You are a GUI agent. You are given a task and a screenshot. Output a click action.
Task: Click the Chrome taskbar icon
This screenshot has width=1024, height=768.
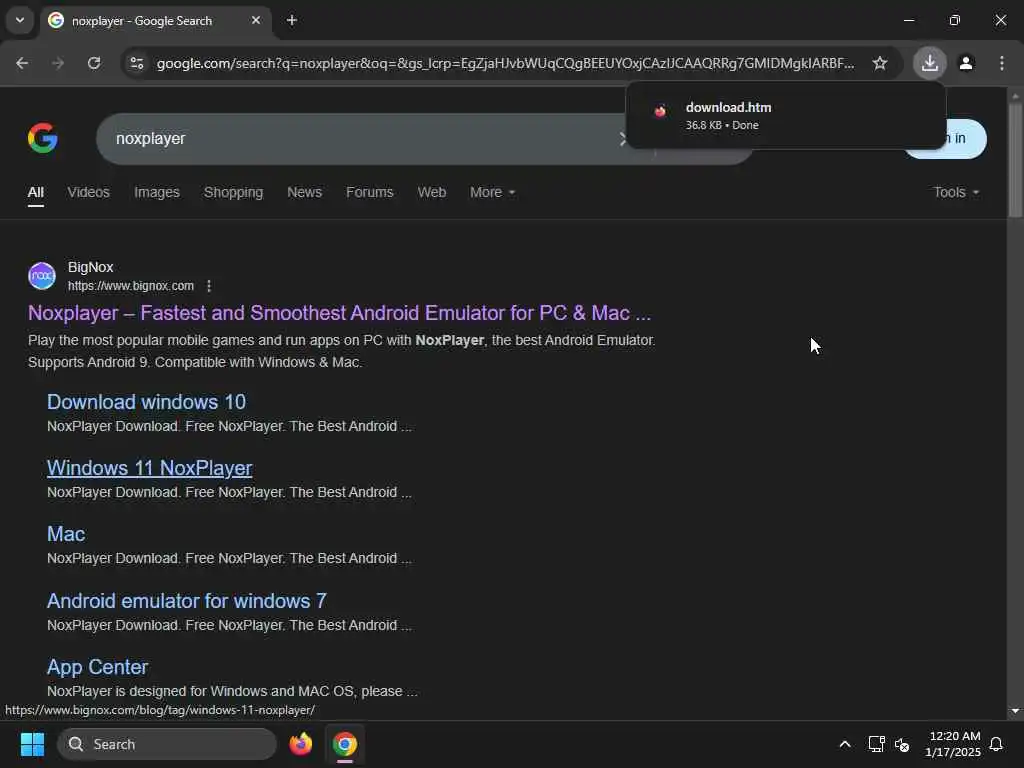coord(345,744)
